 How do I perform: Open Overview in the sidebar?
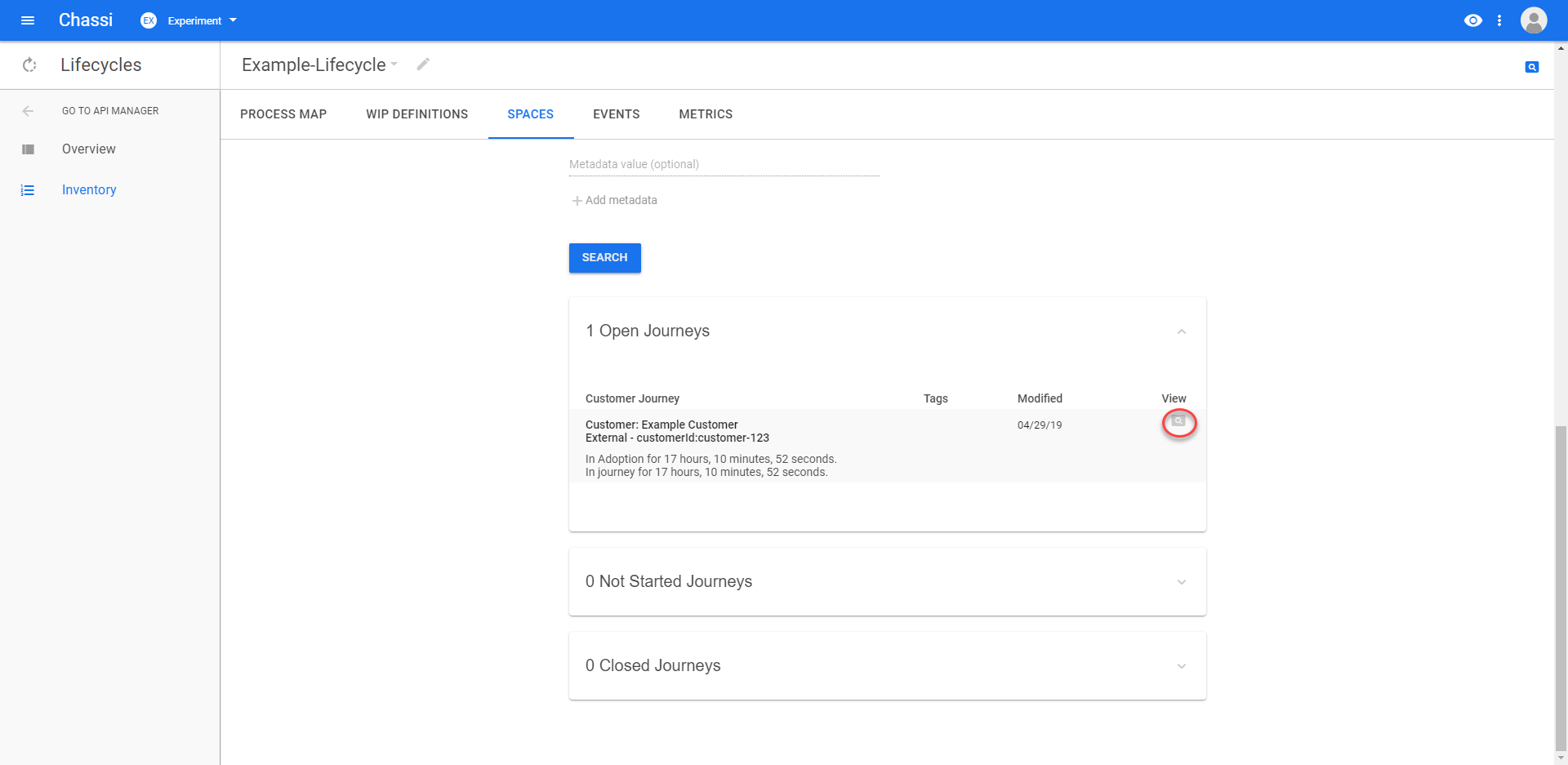click(x=89, y=149)
